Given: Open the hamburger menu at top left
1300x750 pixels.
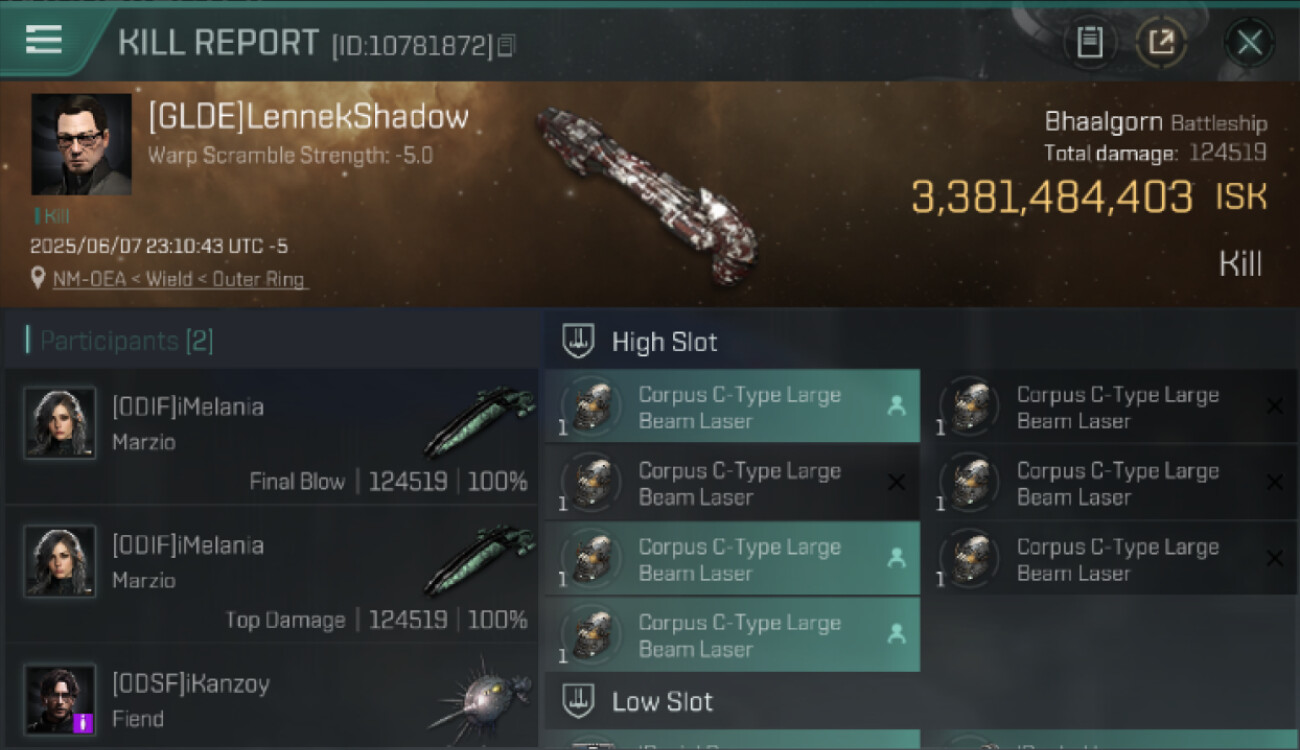Looking at the screenshot, I should (44, 39).
